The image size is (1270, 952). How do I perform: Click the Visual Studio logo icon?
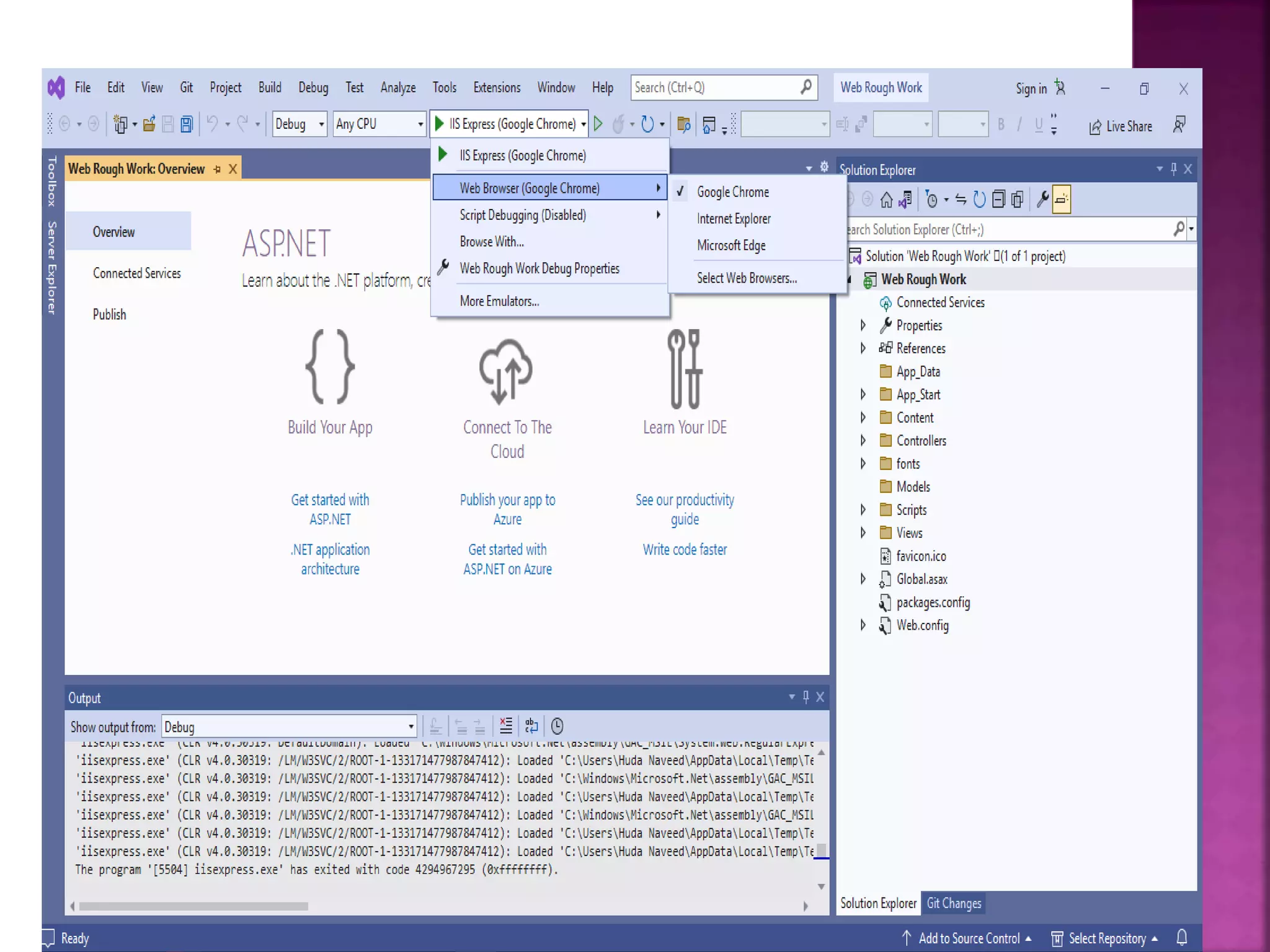[56, 87]
